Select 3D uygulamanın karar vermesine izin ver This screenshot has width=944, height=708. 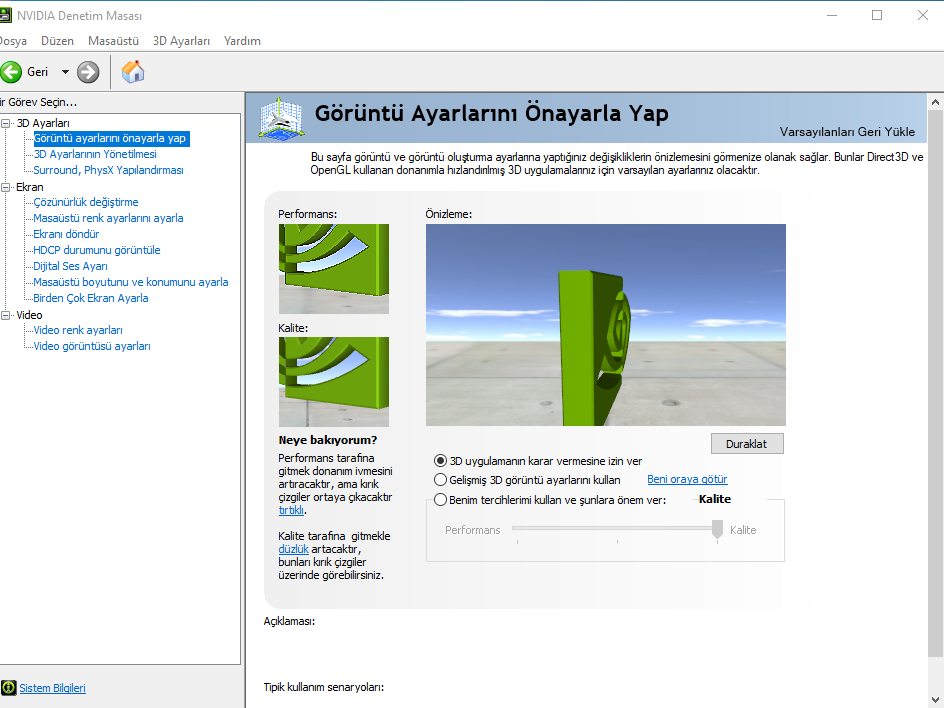coord(440,461)
